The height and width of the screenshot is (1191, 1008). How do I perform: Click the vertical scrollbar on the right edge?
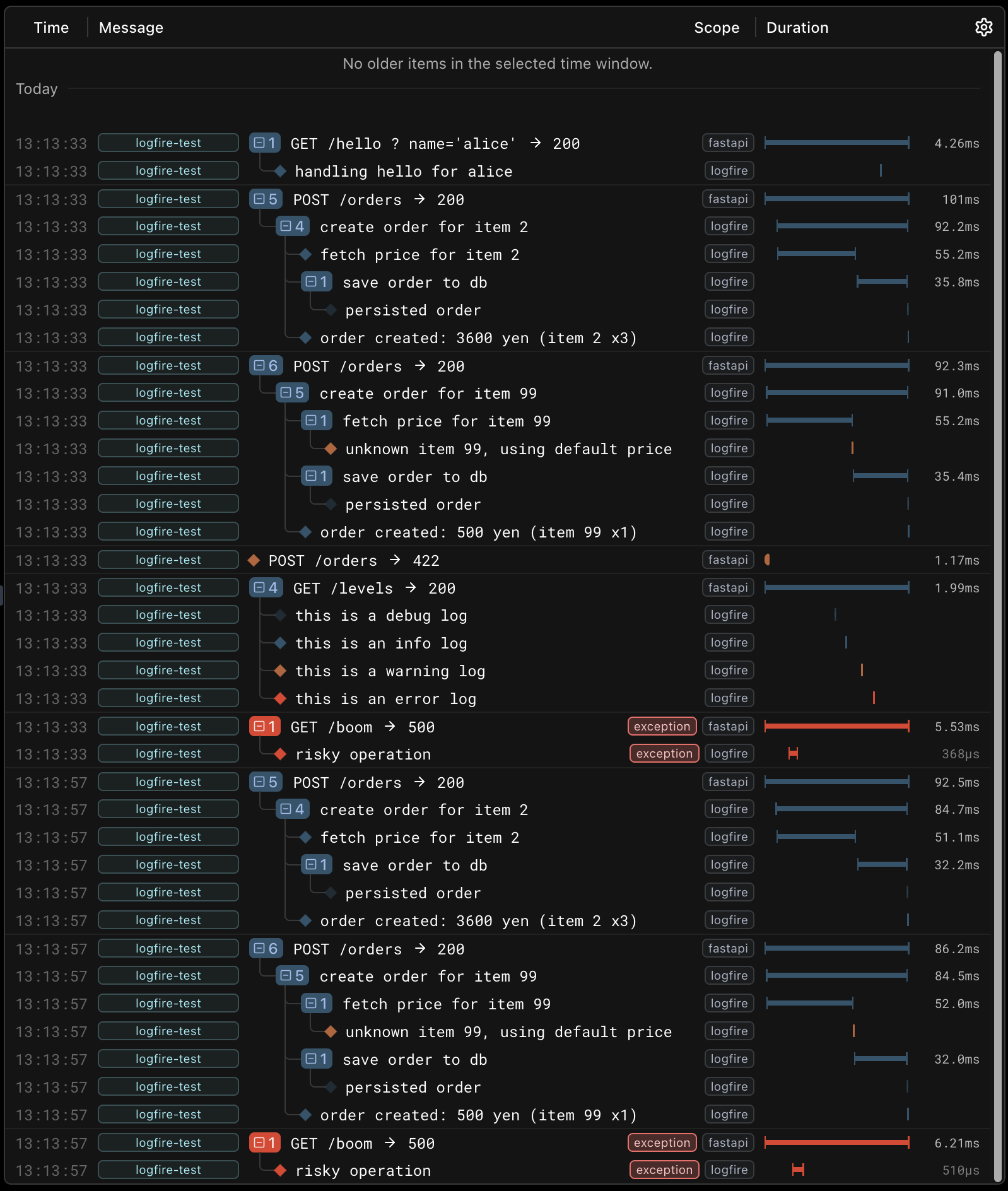(998, 617)
